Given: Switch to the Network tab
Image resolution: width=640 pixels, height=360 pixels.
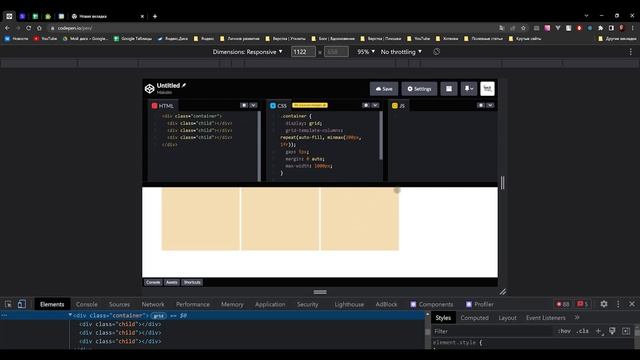Looking at the screenshot, I should tap(153, 304).
